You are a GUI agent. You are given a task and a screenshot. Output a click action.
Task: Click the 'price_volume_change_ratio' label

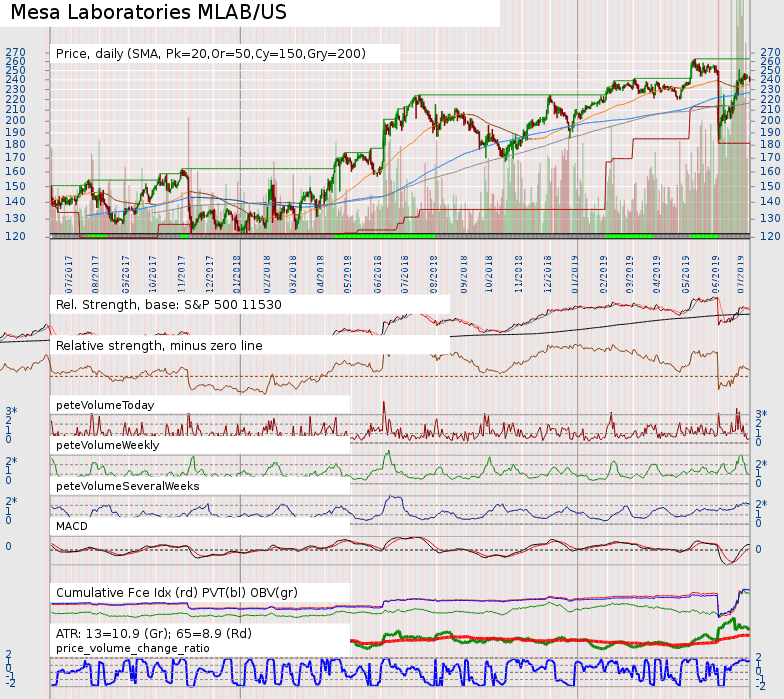tap(132, 648)
